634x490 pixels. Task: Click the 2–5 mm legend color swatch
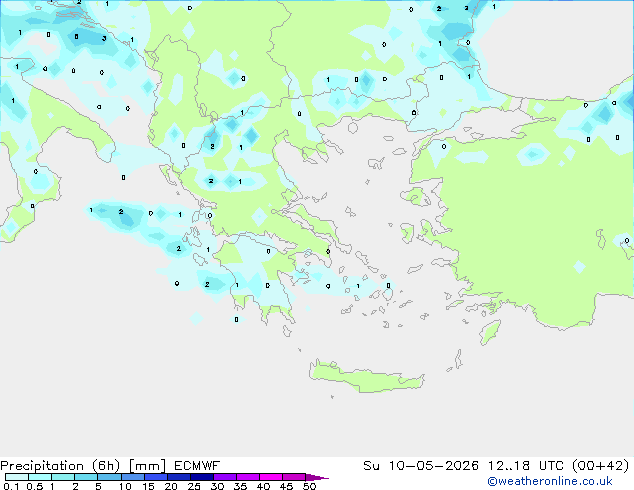pyautogui.click(x=86, y=477)
